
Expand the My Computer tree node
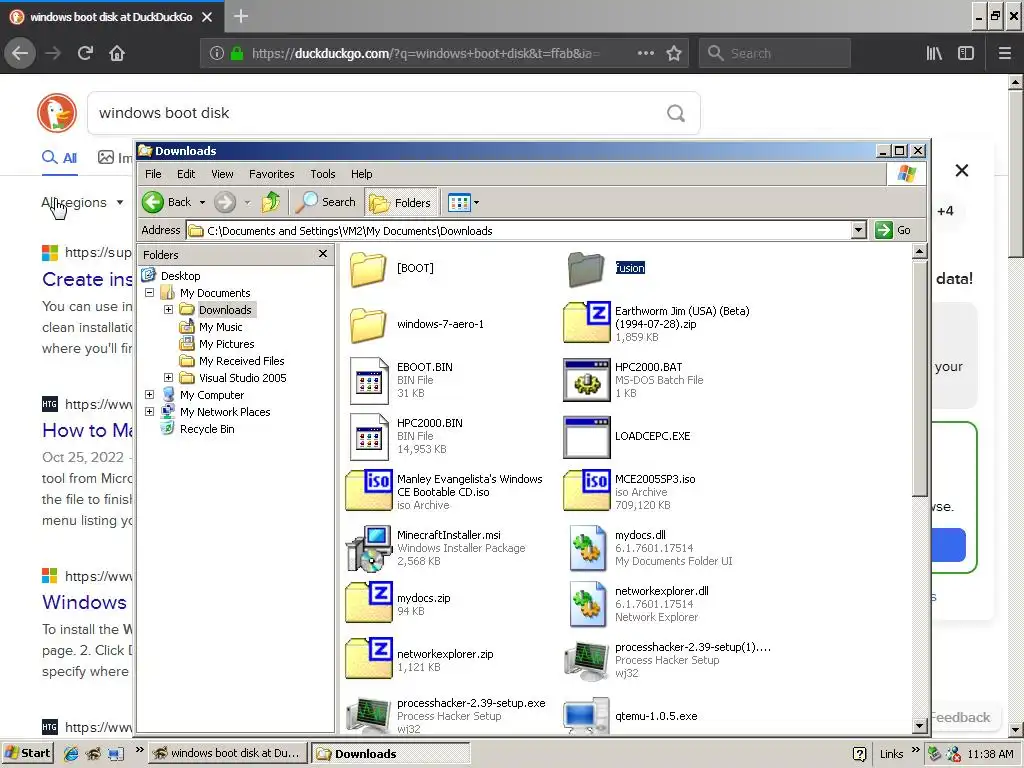click(x=150, y=394)
